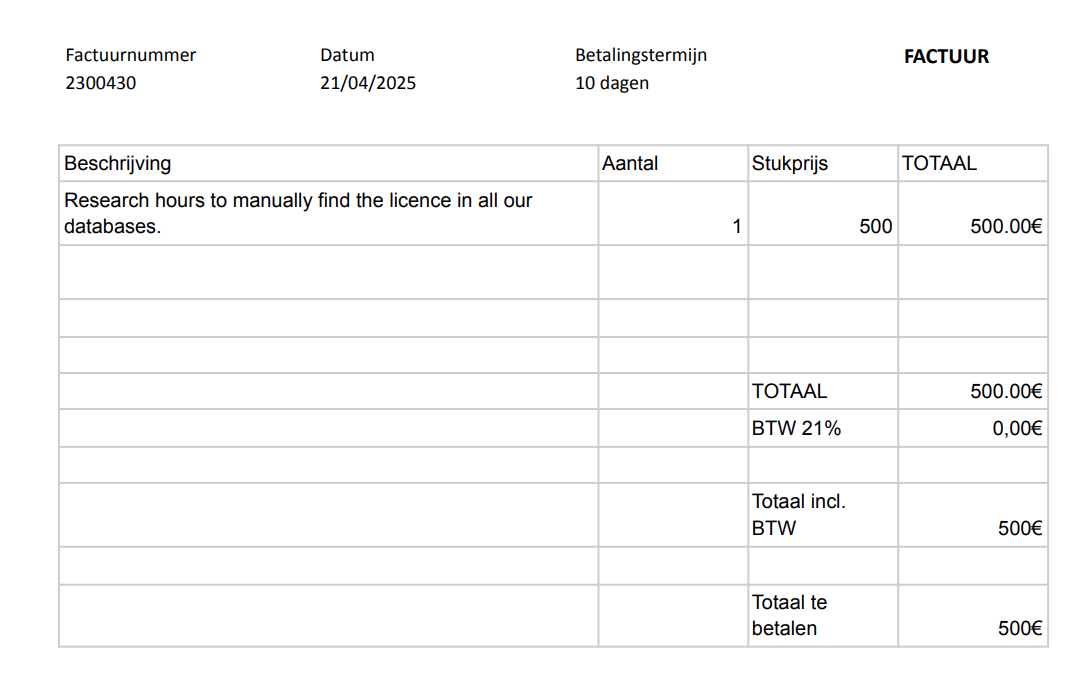This screenshot has height=685, width=1089.
Task: Select the Research hours description cell
Action: coord(329,213)
